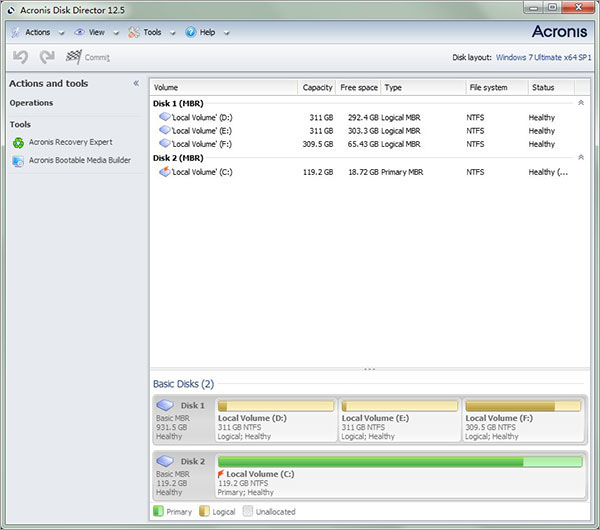
Task: Click Disk 2 icon in Basic Disks
Action: (165, 461)
